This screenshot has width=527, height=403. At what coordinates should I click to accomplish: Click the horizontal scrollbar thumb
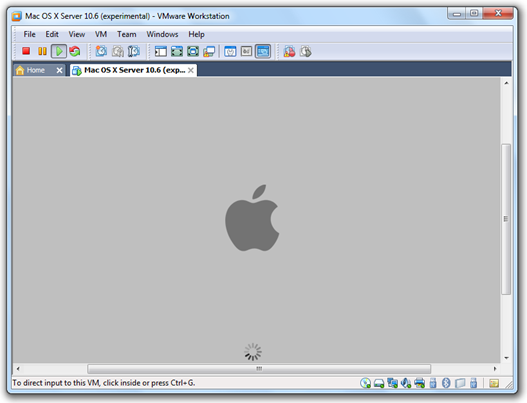point(259,369)
